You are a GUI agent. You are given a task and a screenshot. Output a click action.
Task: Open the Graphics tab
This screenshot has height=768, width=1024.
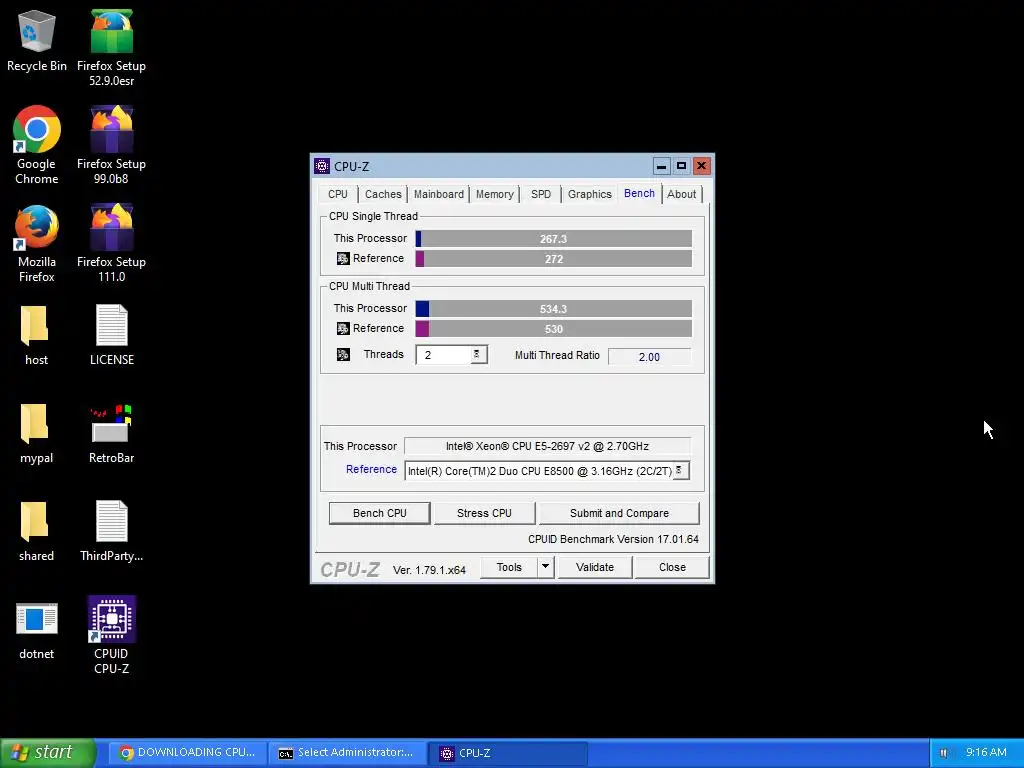tap(590, 194)
